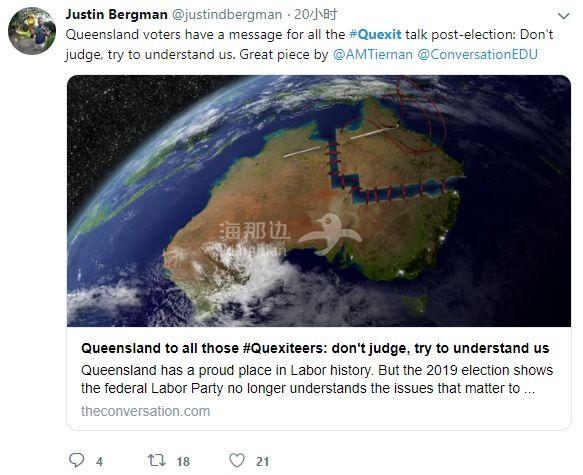583x475 pixels.
Task: Click the #Quexit hashtag
Action: click(x=375, y=35)
